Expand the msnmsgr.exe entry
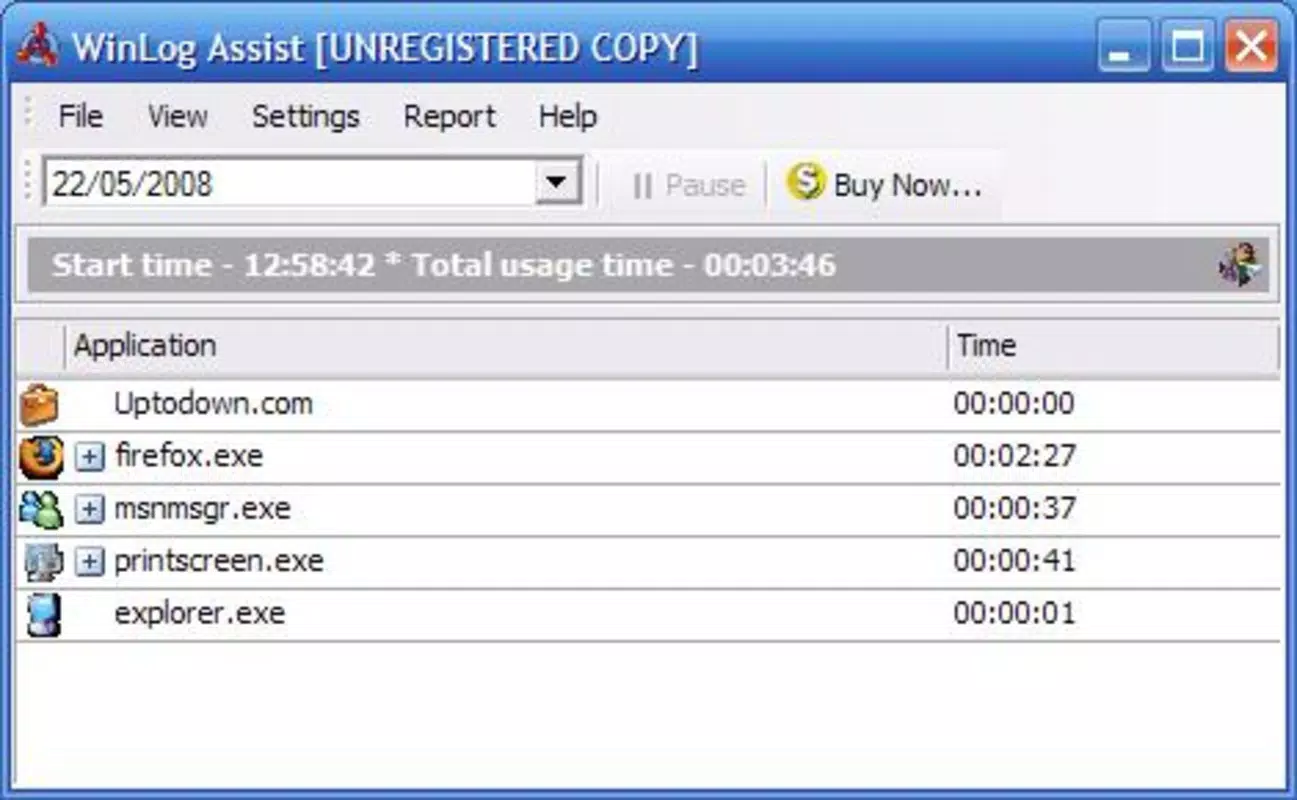 click(x=90, y=509)
